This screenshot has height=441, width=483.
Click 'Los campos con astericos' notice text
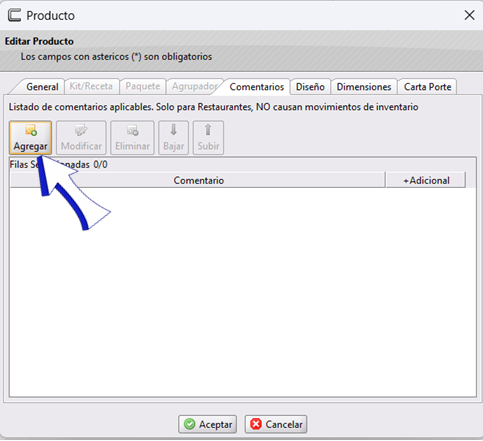pyautogui.click(x=116, y=57)
